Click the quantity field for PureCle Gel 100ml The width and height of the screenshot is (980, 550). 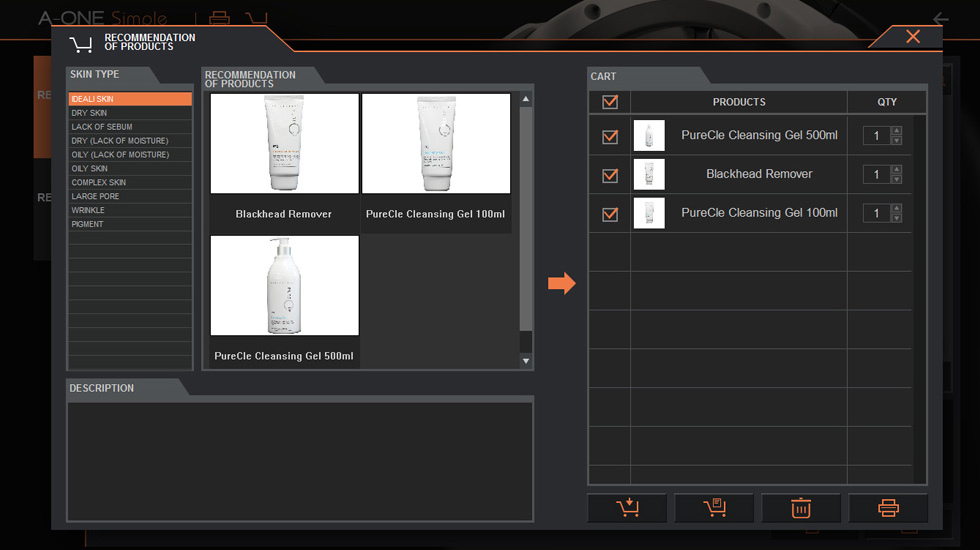click(876, 213)
